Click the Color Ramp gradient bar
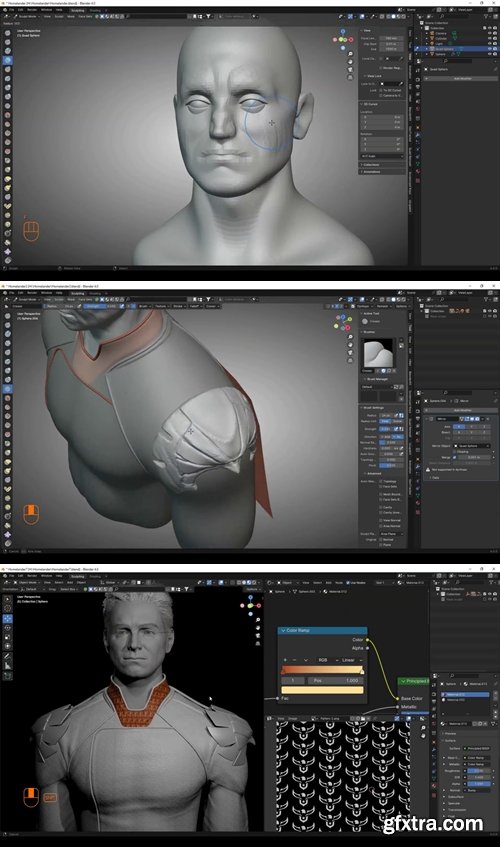 pos(322,670)
